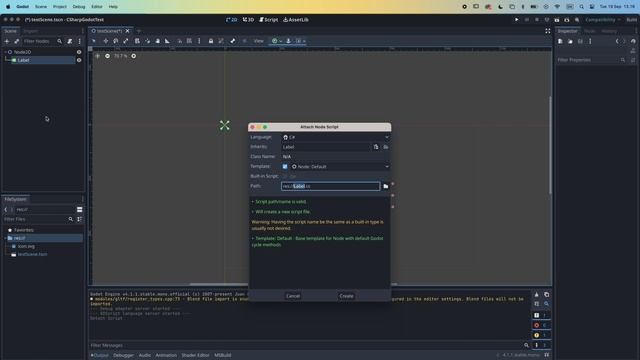Open snapping options three-dot menu

(x=199, y=41)
